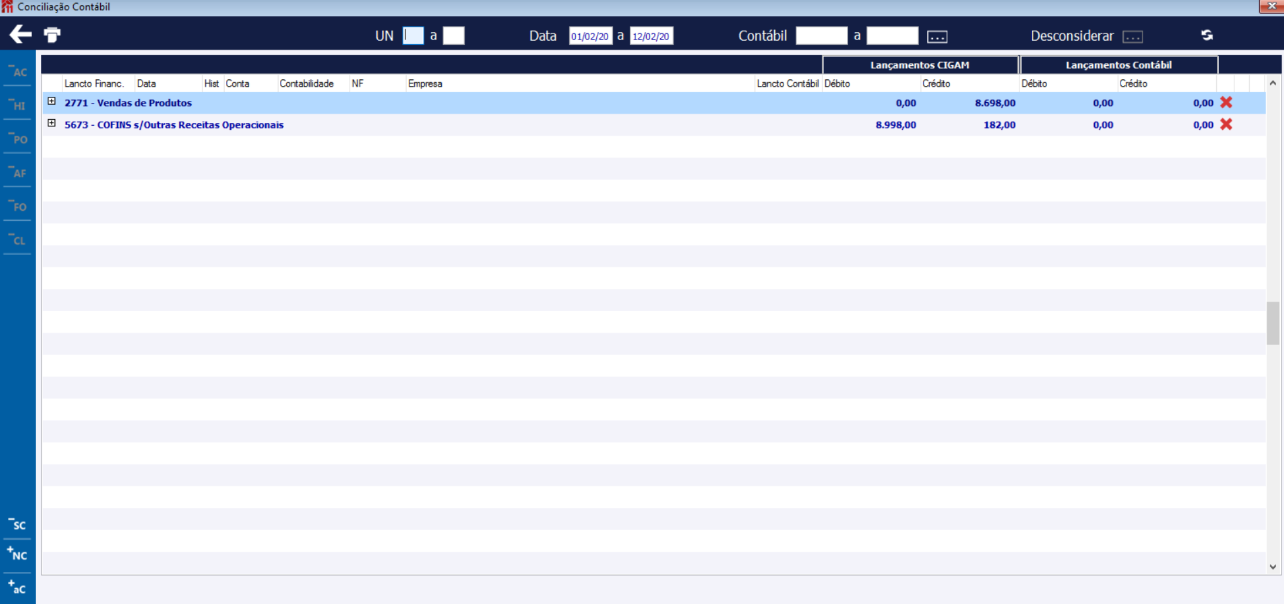Viewport: 1284px width, 604px height.
Task: Remove the 5673 COFINS row with red X
Action: click(1226, 124)
